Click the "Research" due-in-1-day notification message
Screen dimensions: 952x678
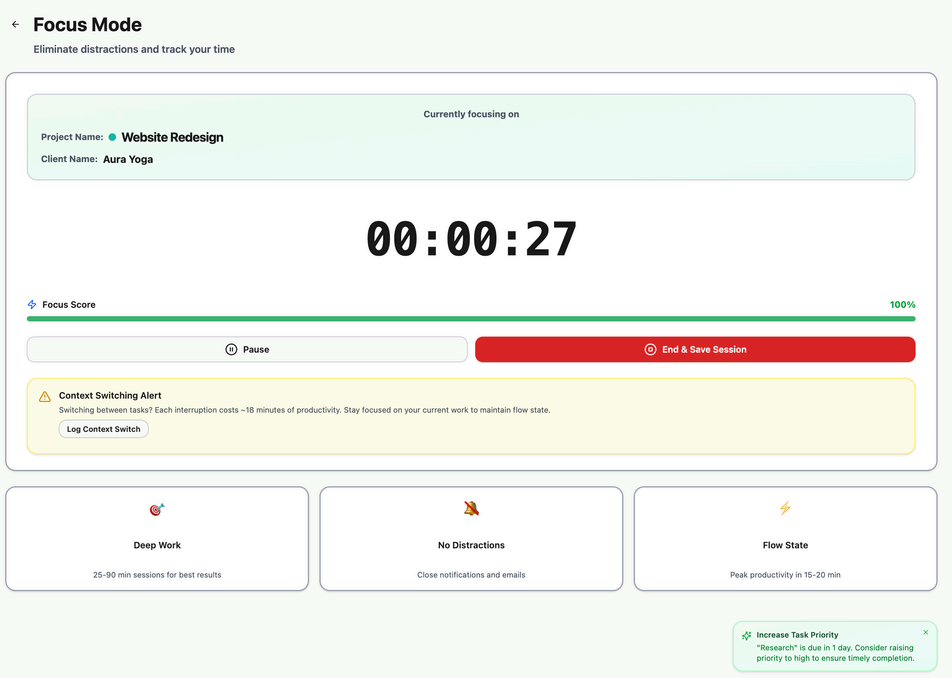[835, 653]
